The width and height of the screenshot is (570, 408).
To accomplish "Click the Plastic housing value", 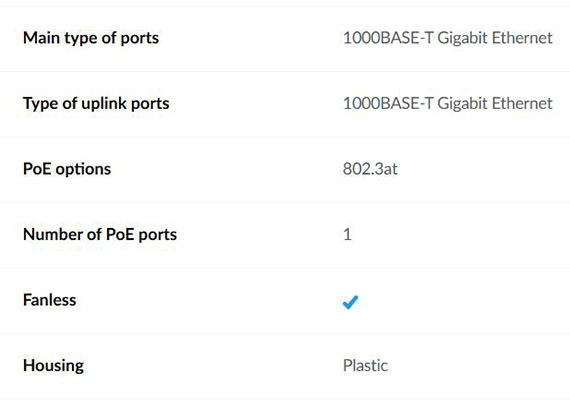I will [365, 365].
